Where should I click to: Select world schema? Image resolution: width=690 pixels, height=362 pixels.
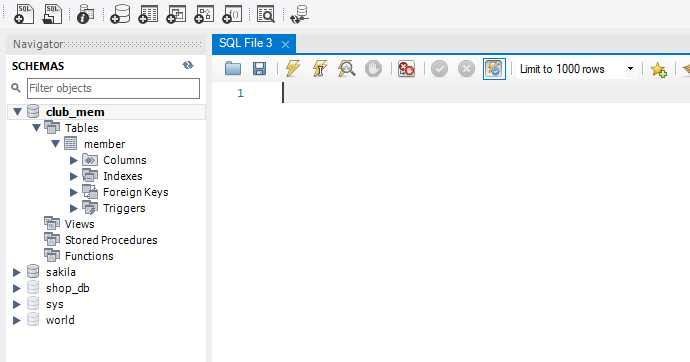click(x=60, y=320)
